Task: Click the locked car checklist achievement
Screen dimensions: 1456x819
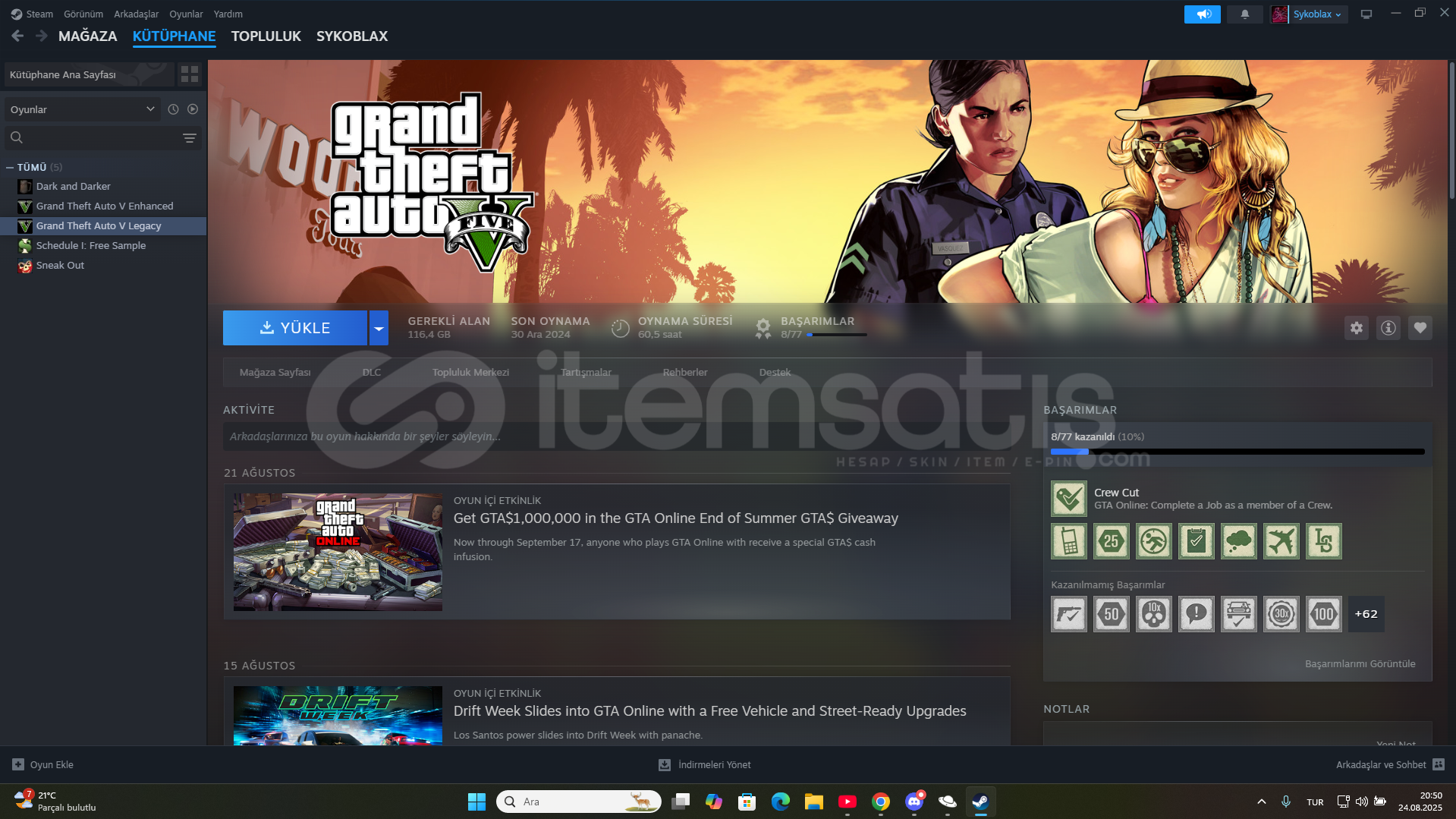Action: (1239, 614)
